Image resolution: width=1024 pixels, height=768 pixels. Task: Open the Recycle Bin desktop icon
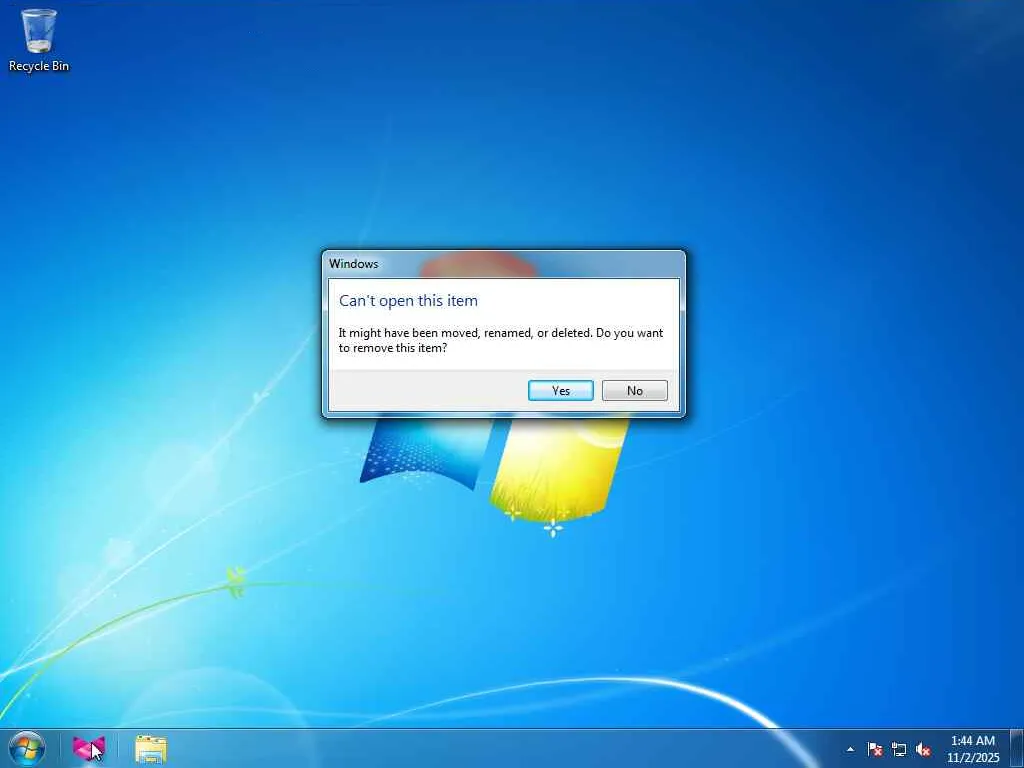point(39,40)
